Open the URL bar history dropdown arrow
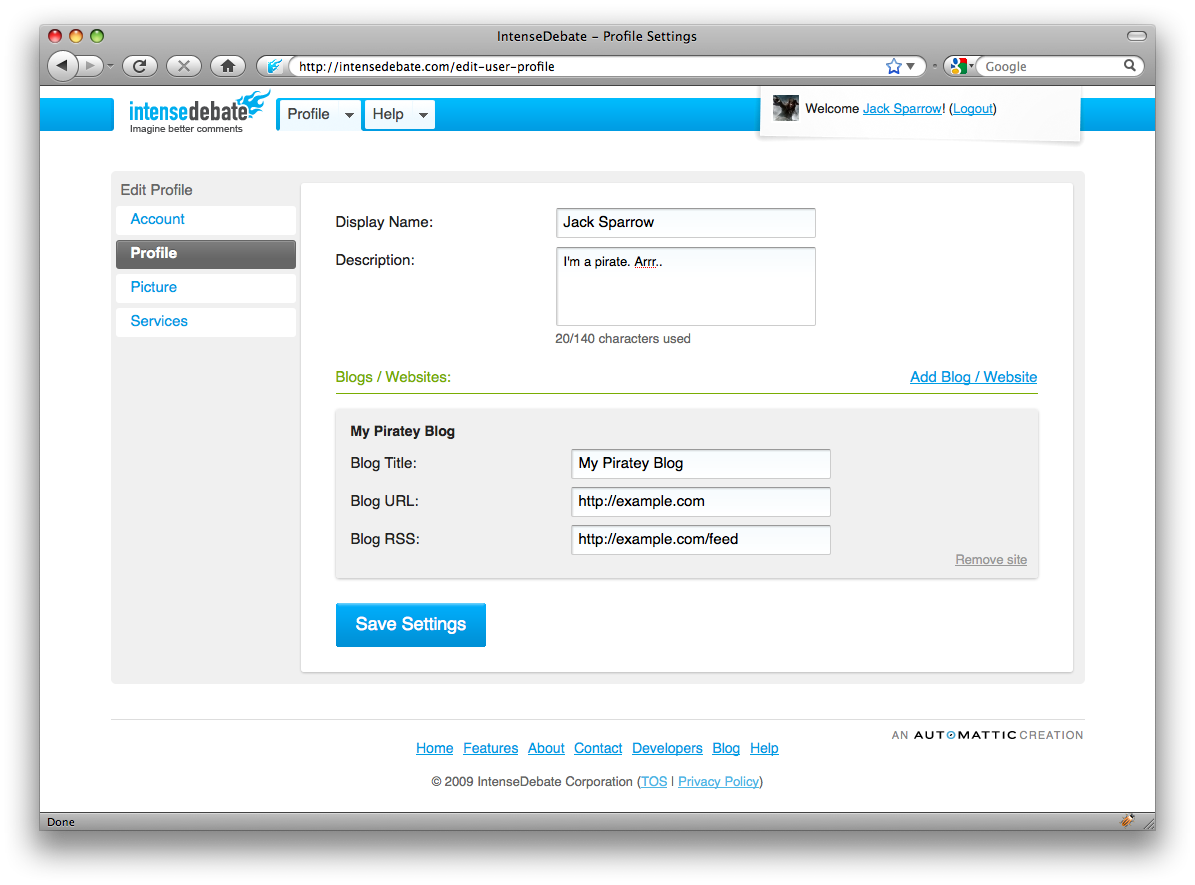The height and width of the screenshot is (885, 1195). pyautogui.click(x=911, y=67)
